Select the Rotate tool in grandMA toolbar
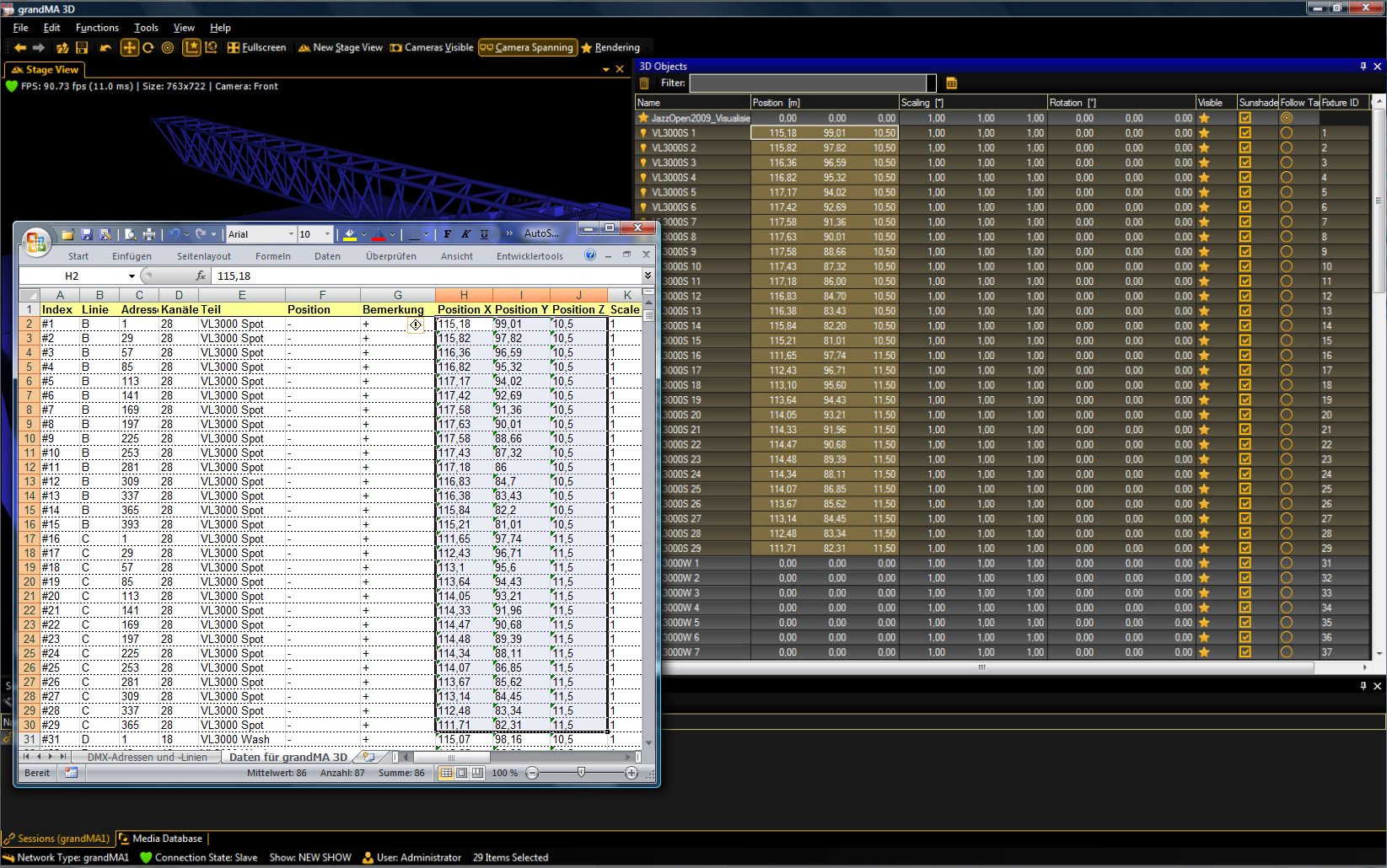The height and width of the screenshot is (868, 1387). click(x=148, y=48)
